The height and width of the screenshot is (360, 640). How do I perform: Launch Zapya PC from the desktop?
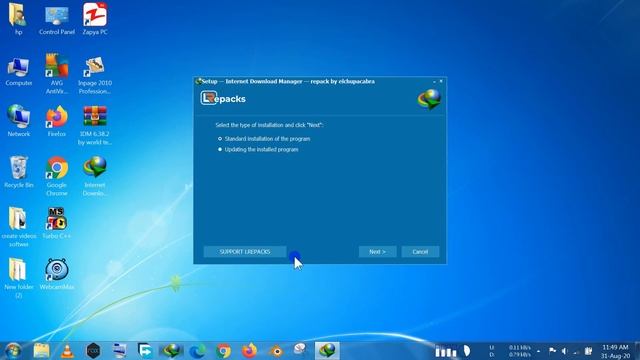point(95,19)
